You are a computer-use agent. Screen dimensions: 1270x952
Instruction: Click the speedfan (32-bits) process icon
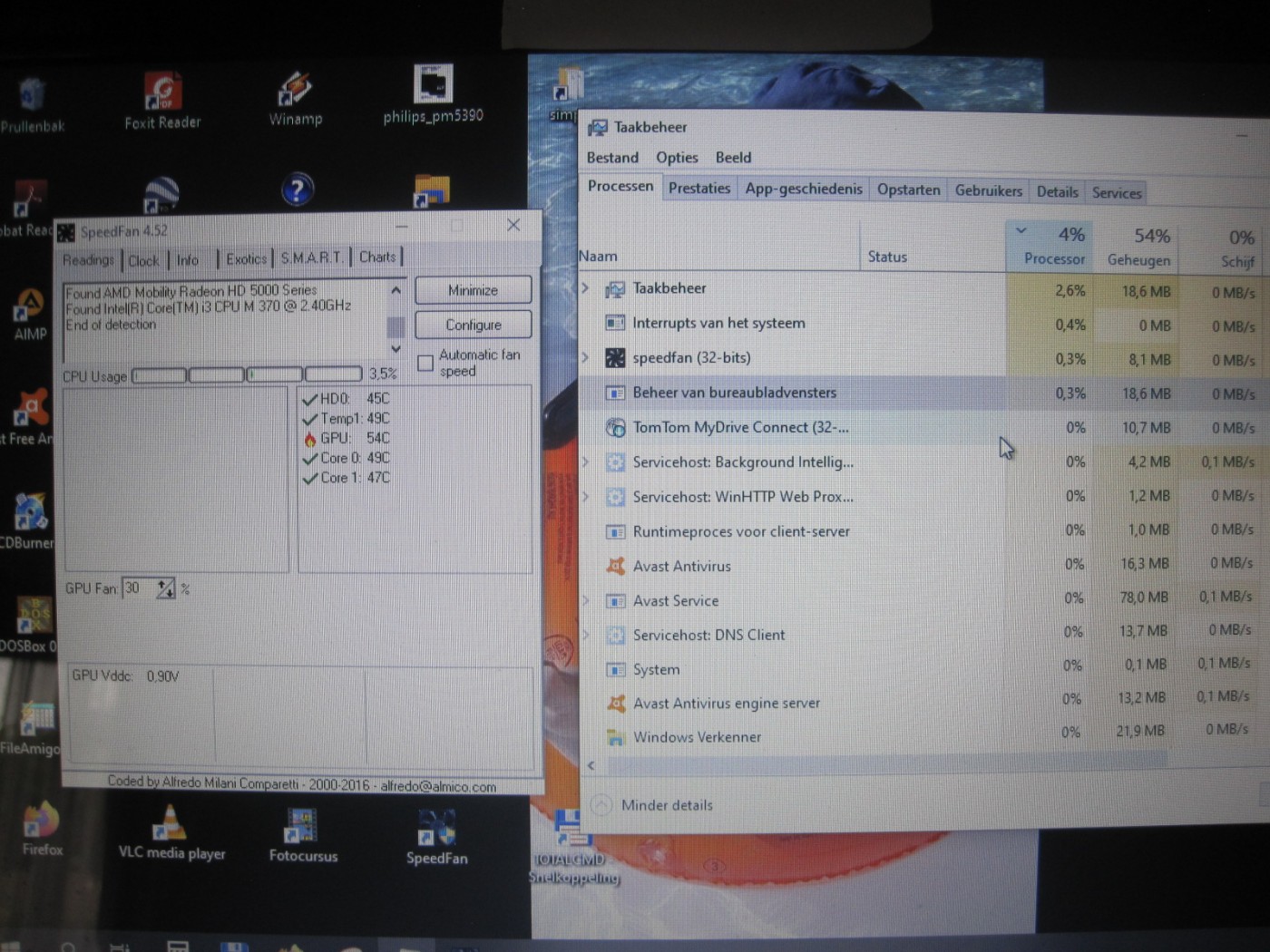click(615, 358)
